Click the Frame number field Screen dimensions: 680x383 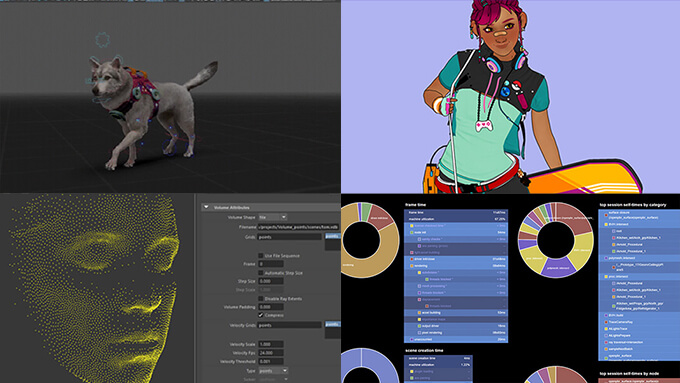click(271, 264)
